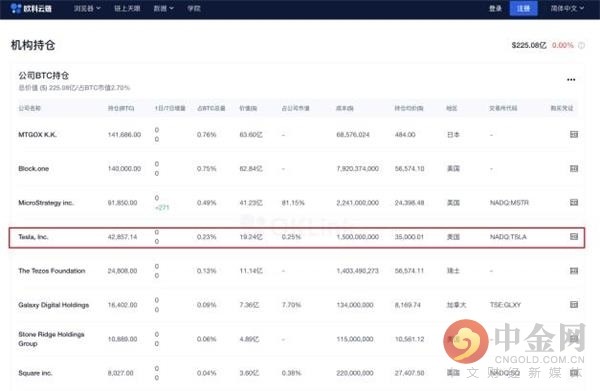Click the +271 seven-day increase value
The width and height of the screenshot is (600, 391).
tap(162, 208)
